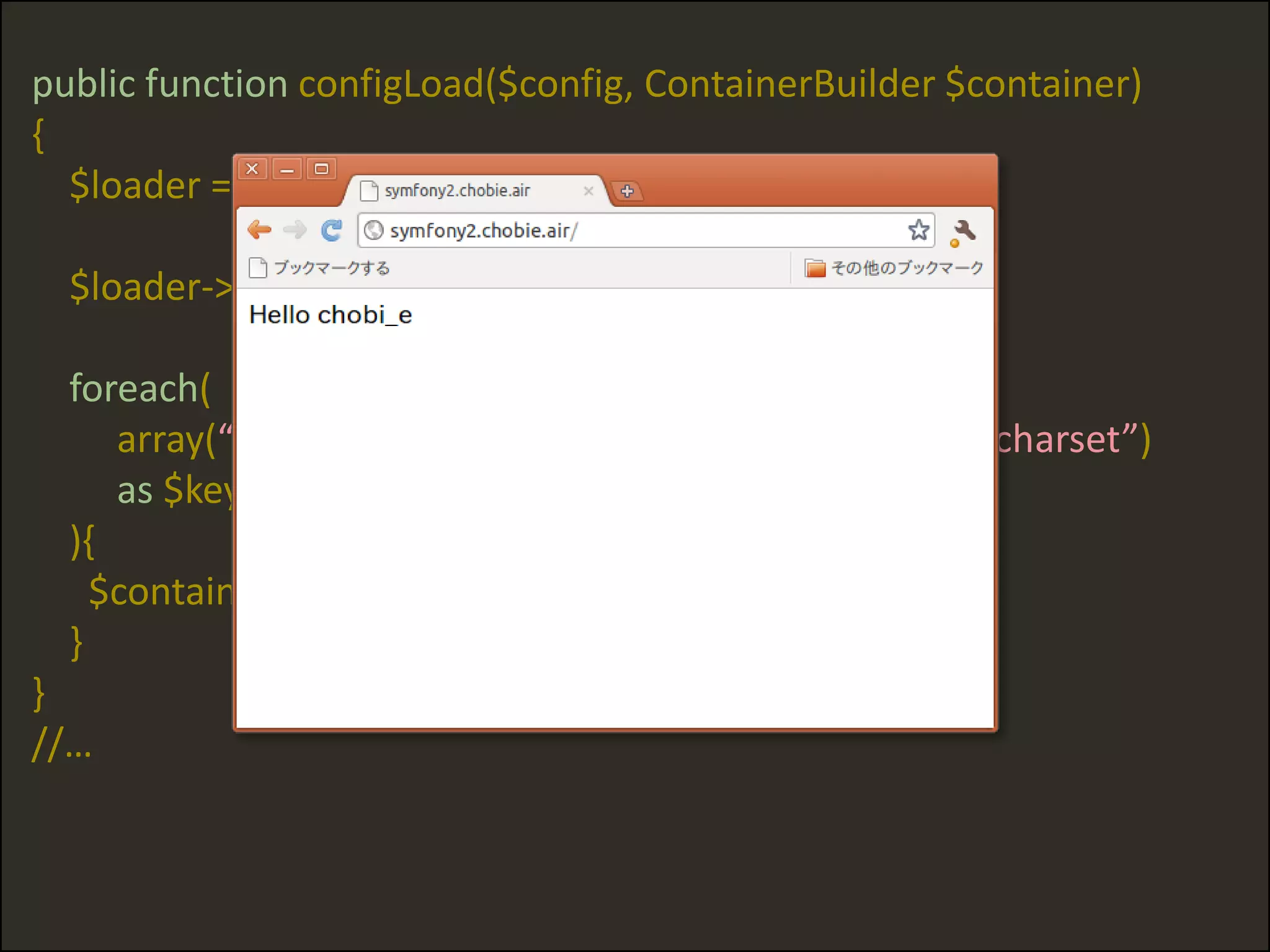Click the browser forward arrow
This screenshot has height=952, width=1270.
tap(295, 230)
